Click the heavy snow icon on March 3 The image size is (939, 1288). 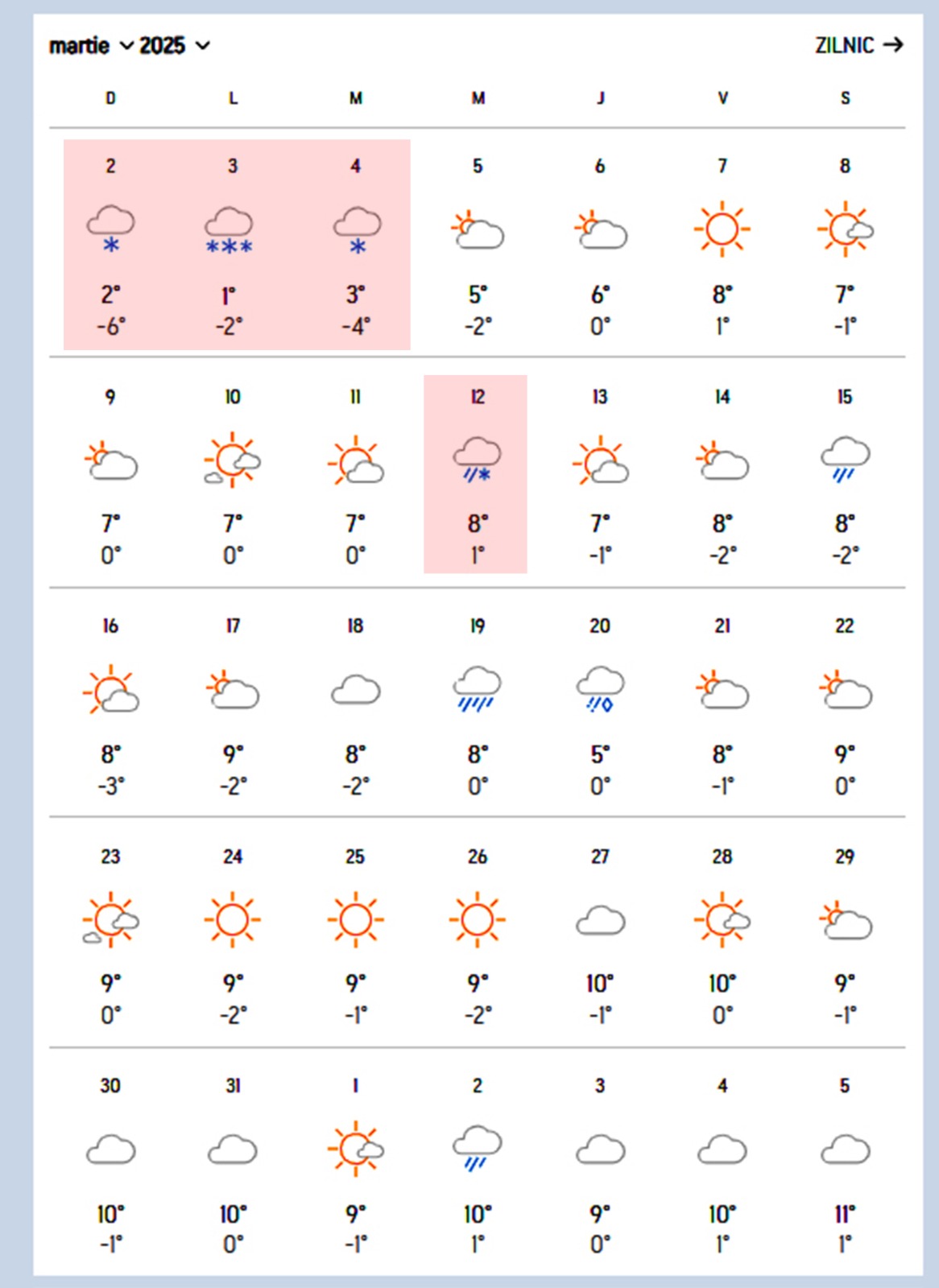click(230, 230)
